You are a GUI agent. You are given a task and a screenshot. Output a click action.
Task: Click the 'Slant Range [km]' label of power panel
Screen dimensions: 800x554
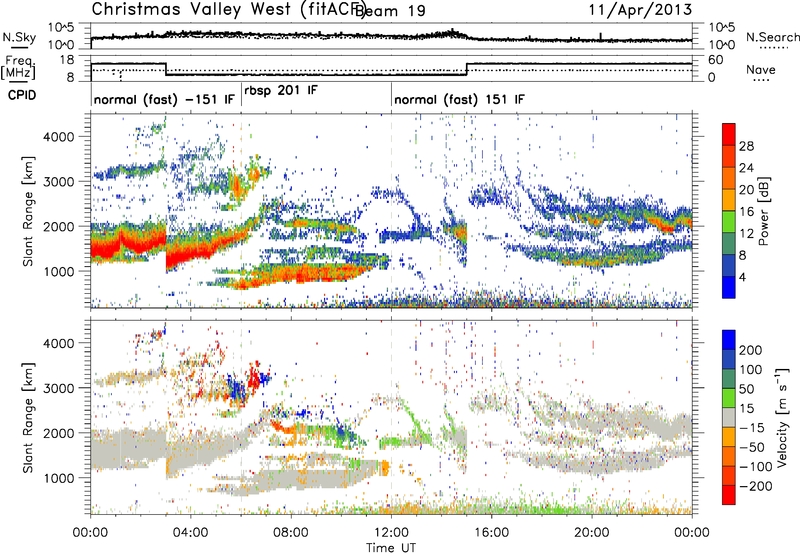point(28,211)
